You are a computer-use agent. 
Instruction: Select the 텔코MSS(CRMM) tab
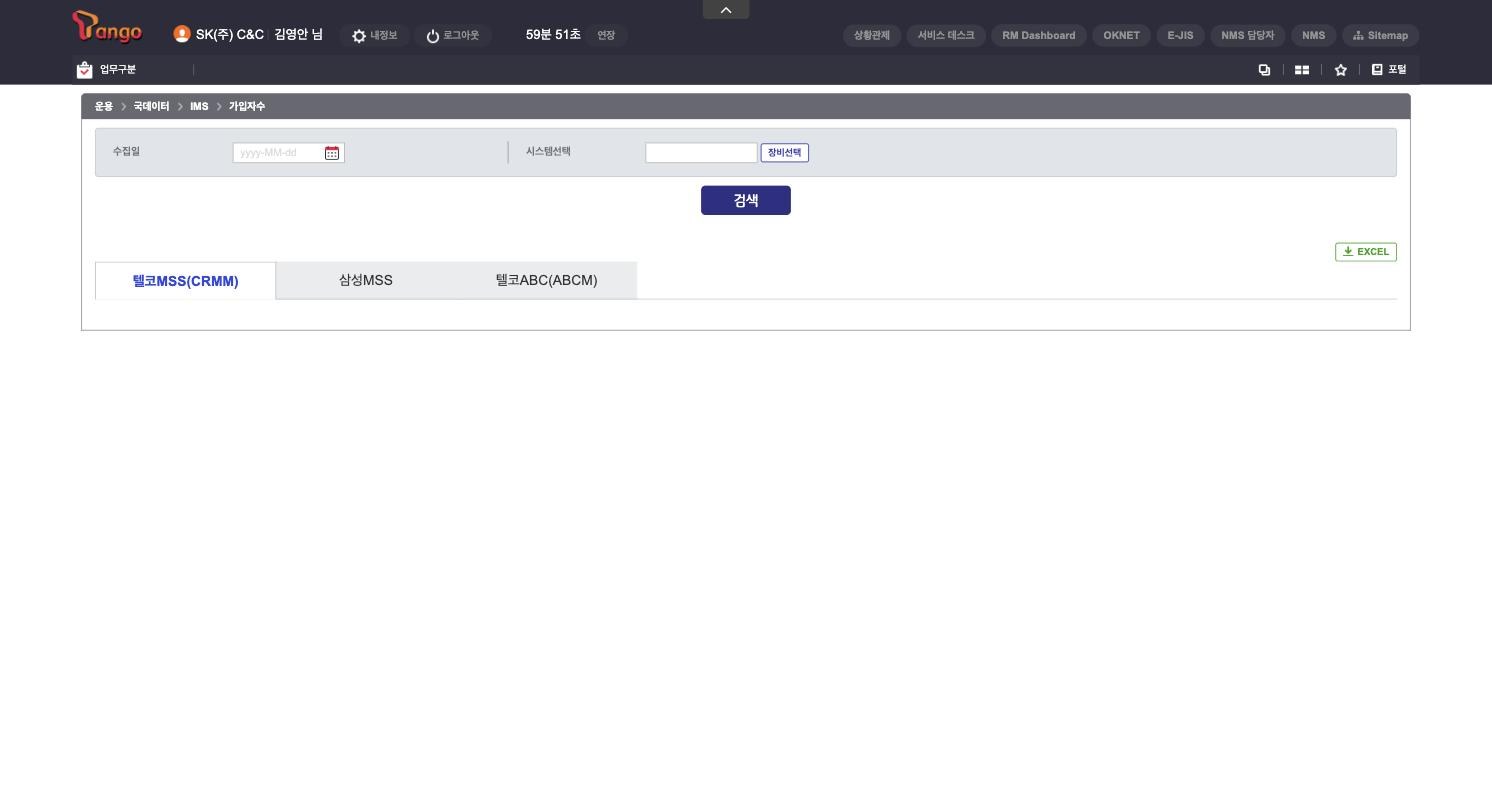[185, 281]
